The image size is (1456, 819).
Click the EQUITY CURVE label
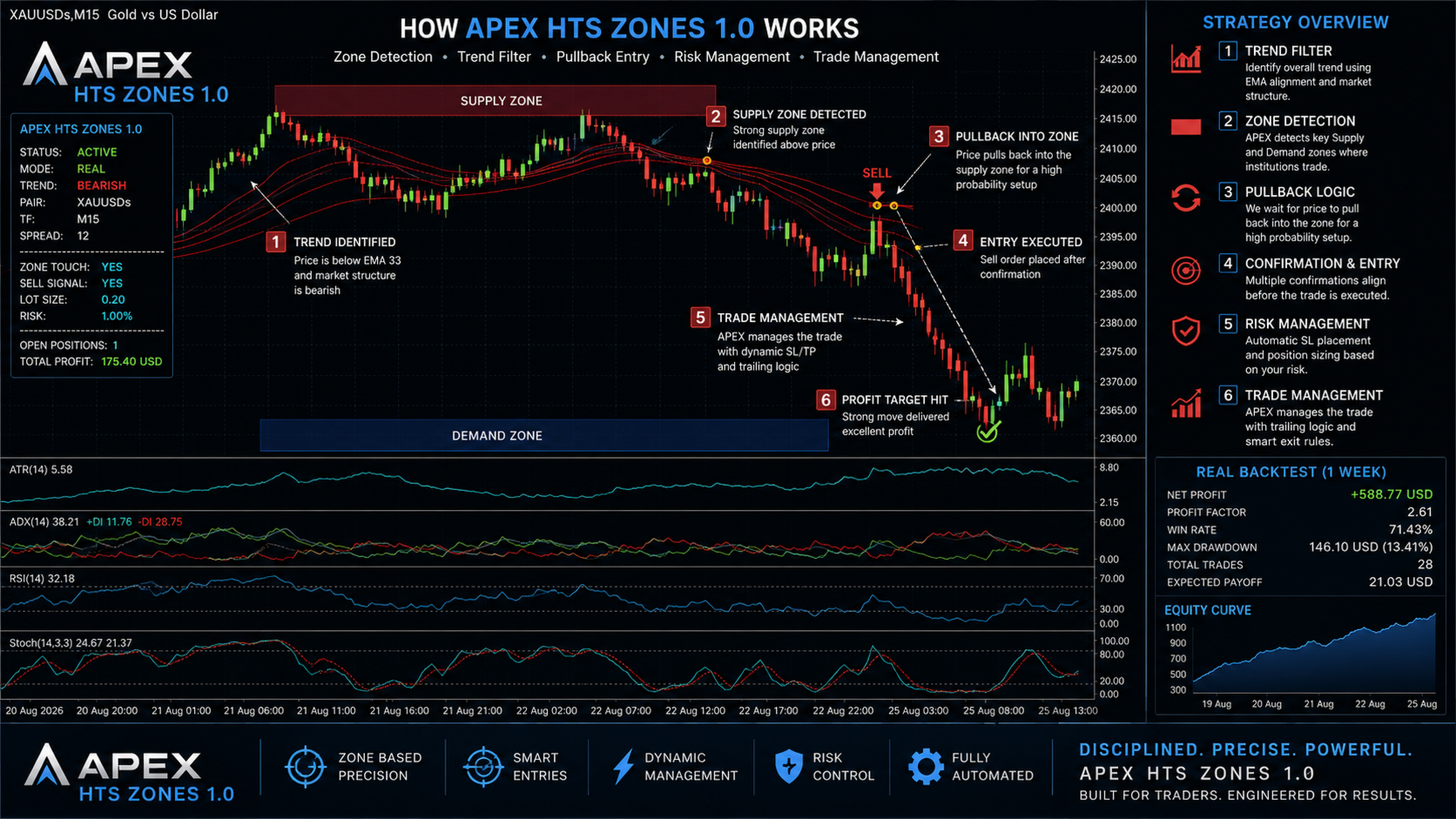pos(1208,610)
